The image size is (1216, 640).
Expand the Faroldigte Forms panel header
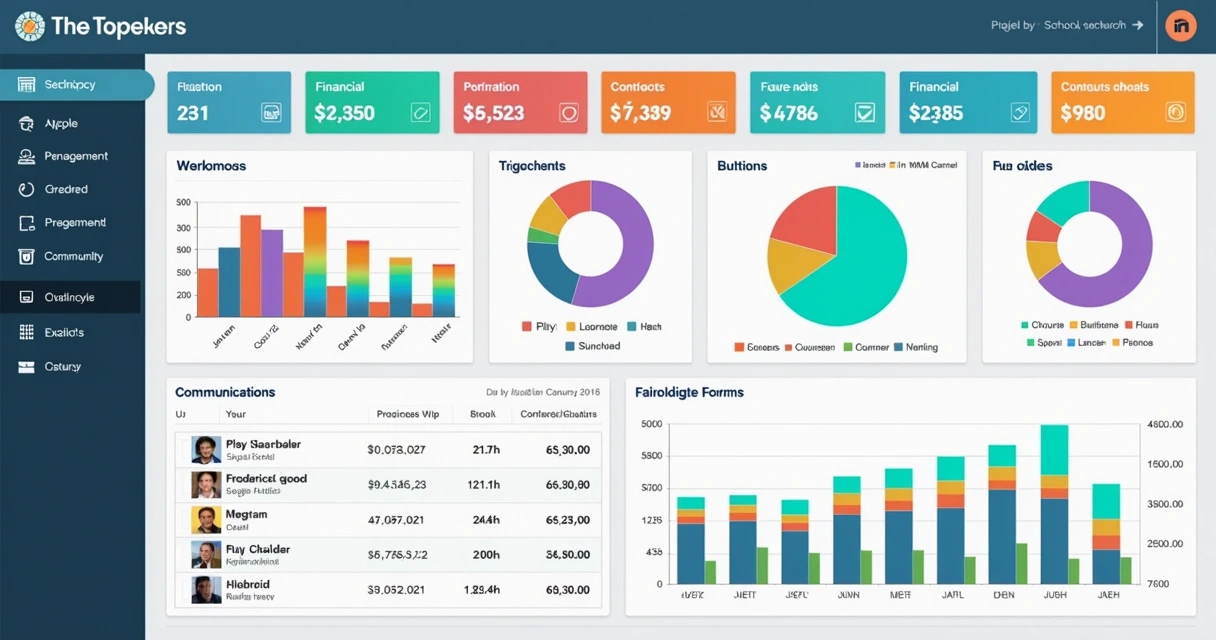click(691, 392)
